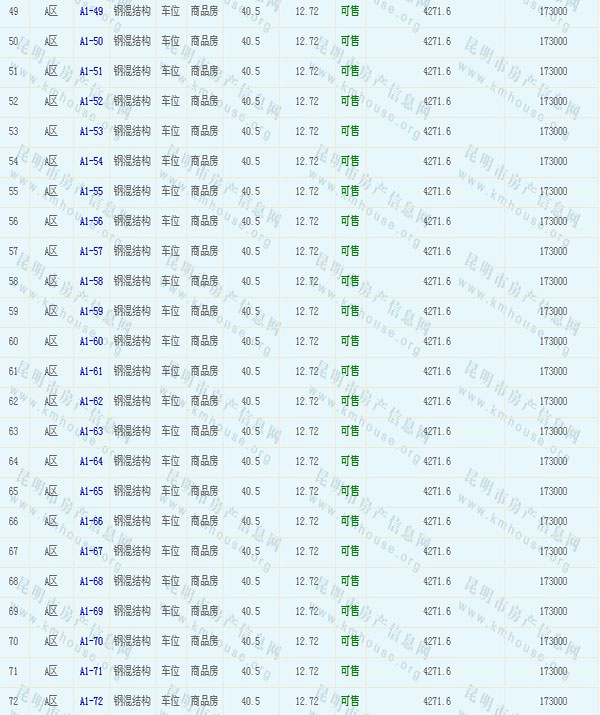Select the 173000 price in row 66

(x=553, y=521)
